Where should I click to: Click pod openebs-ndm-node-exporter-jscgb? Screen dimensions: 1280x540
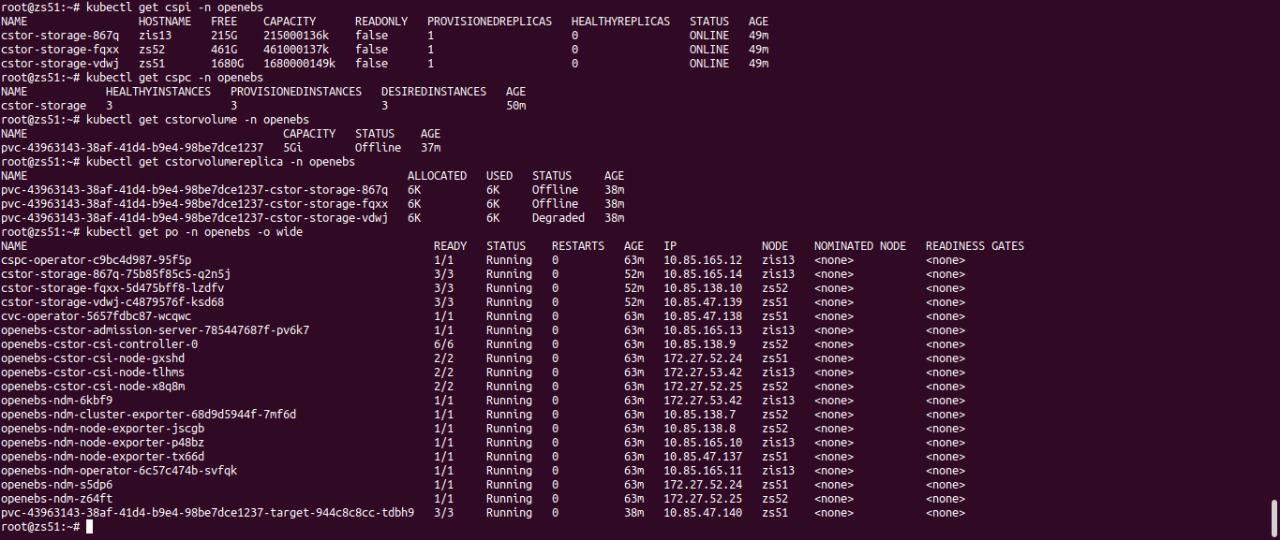pyautogui.click(x=103, y=427)
